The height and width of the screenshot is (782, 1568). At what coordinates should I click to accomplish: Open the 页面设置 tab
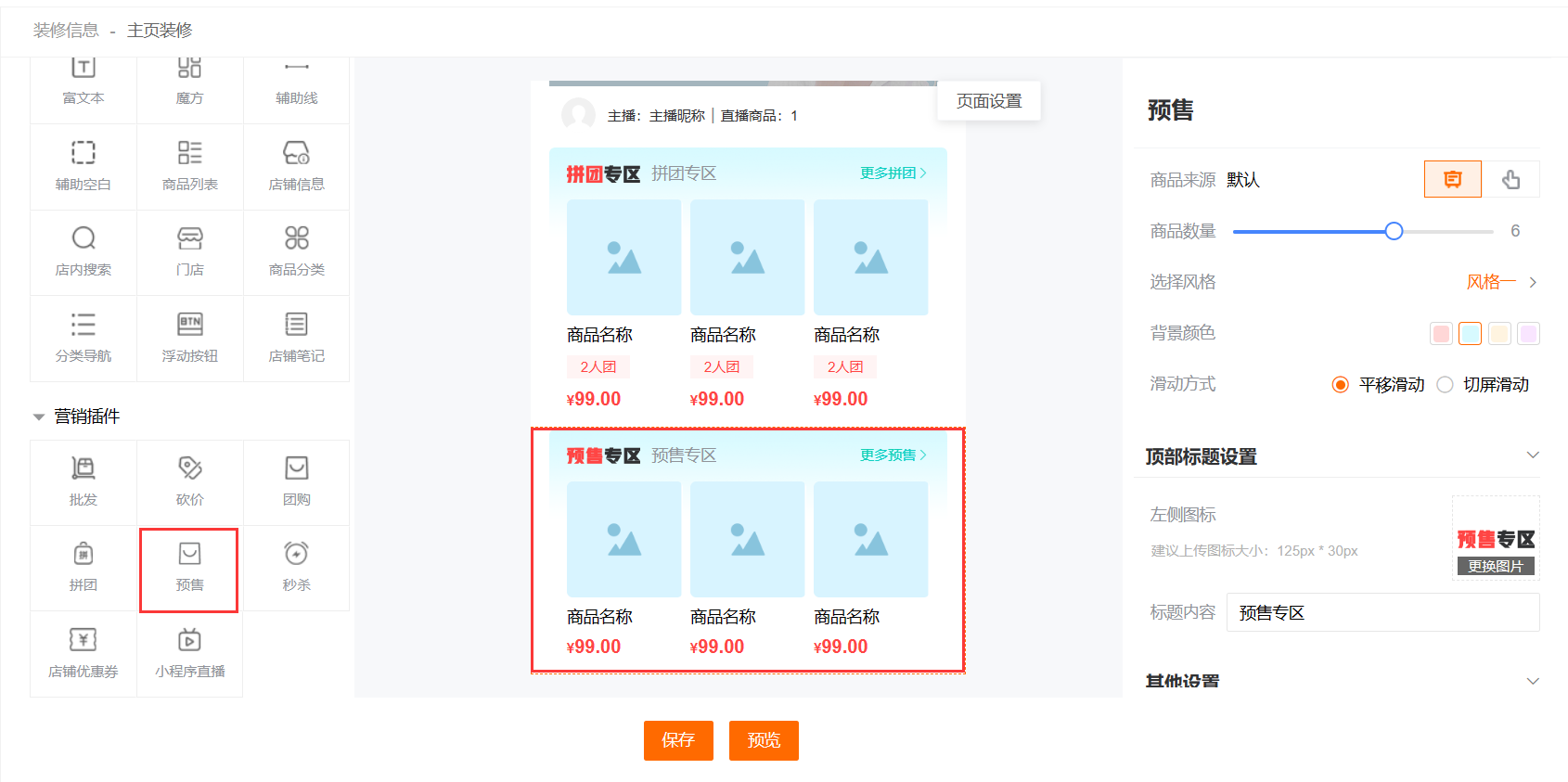[x=988, y=101]
